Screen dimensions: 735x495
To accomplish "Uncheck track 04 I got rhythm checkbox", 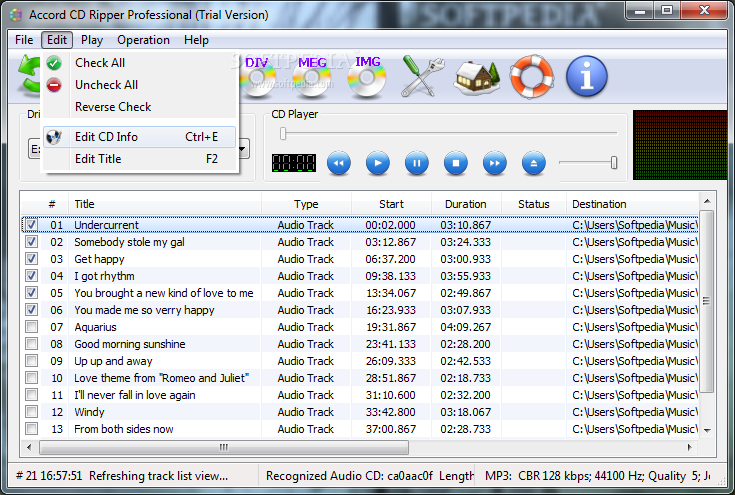I will click(x=31, y=276).
